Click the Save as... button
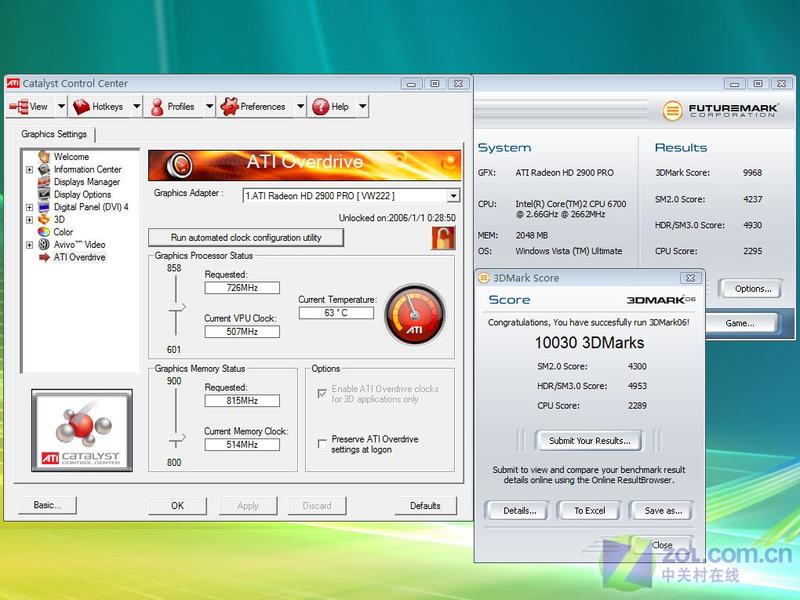Viewport: 800px width, 600px height. point(663,511)
